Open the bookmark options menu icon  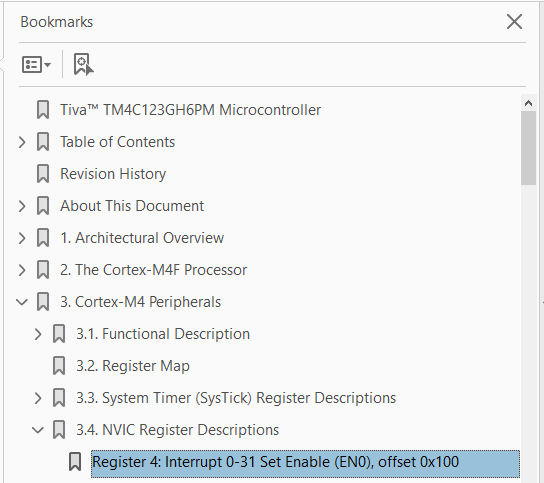click(36, 65)
